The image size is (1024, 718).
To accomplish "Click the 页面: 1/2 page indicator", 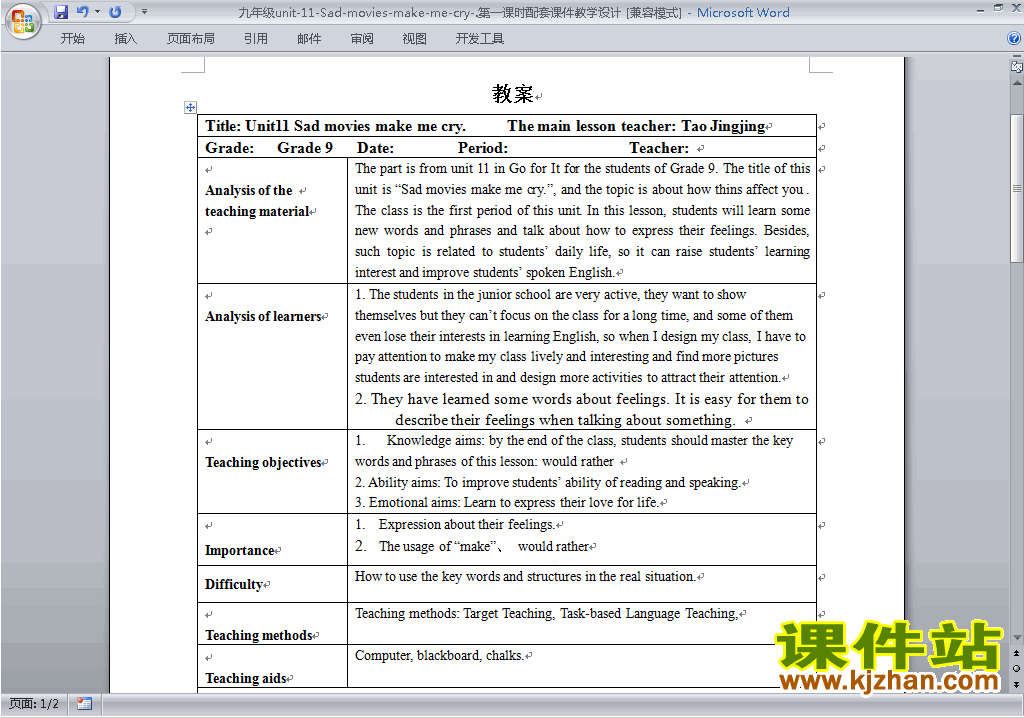I will (x=33, y=704).
